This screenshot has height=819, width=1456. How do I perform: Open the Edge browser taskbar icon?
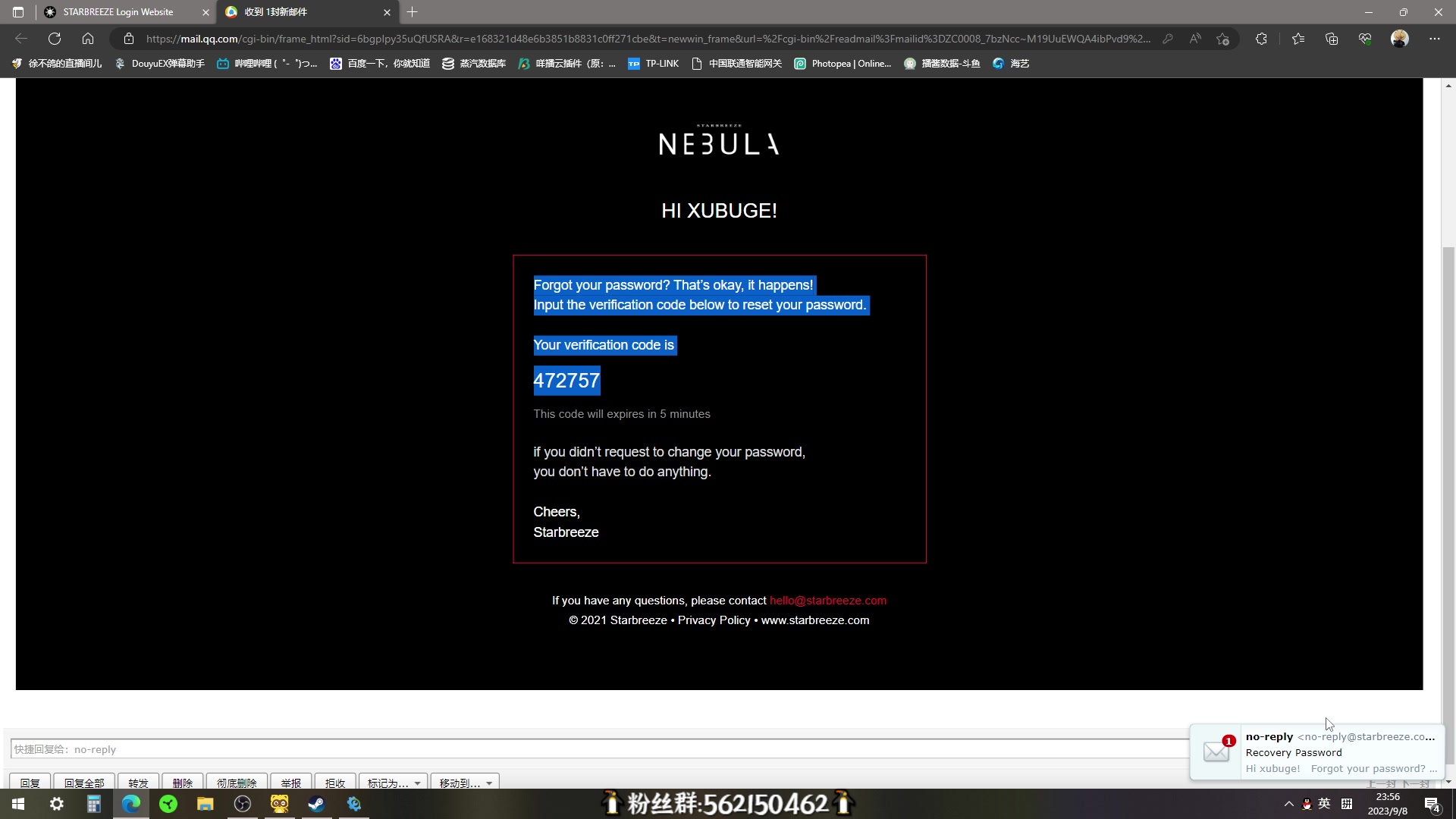(131, 804)
